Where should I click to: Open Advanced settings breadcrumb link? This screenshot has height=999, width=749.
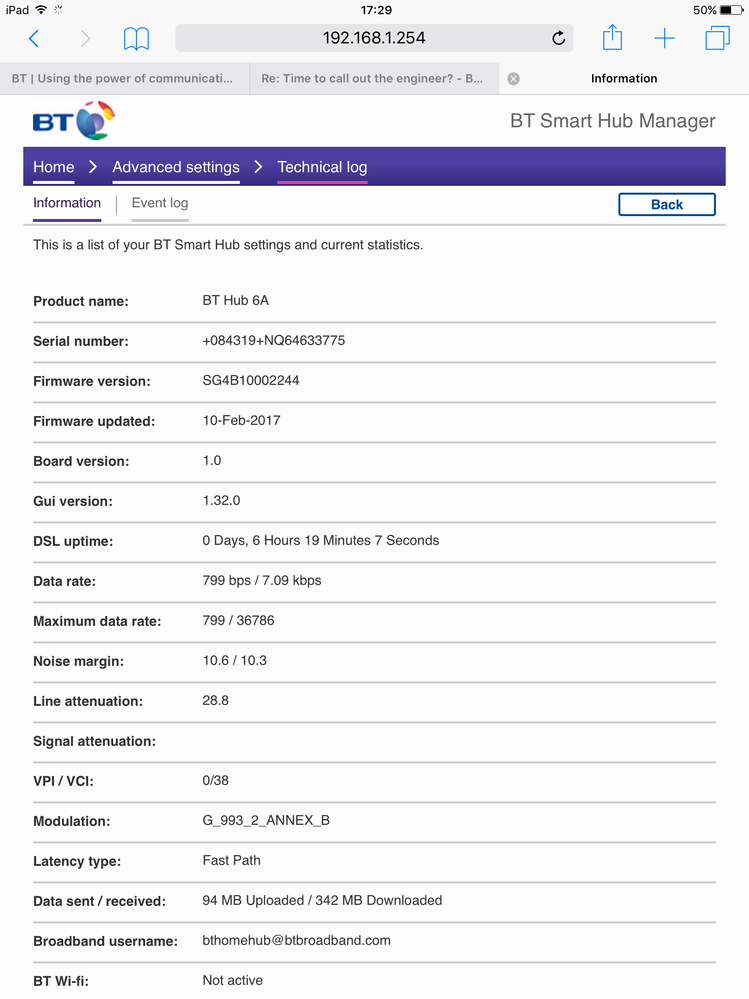176,167
